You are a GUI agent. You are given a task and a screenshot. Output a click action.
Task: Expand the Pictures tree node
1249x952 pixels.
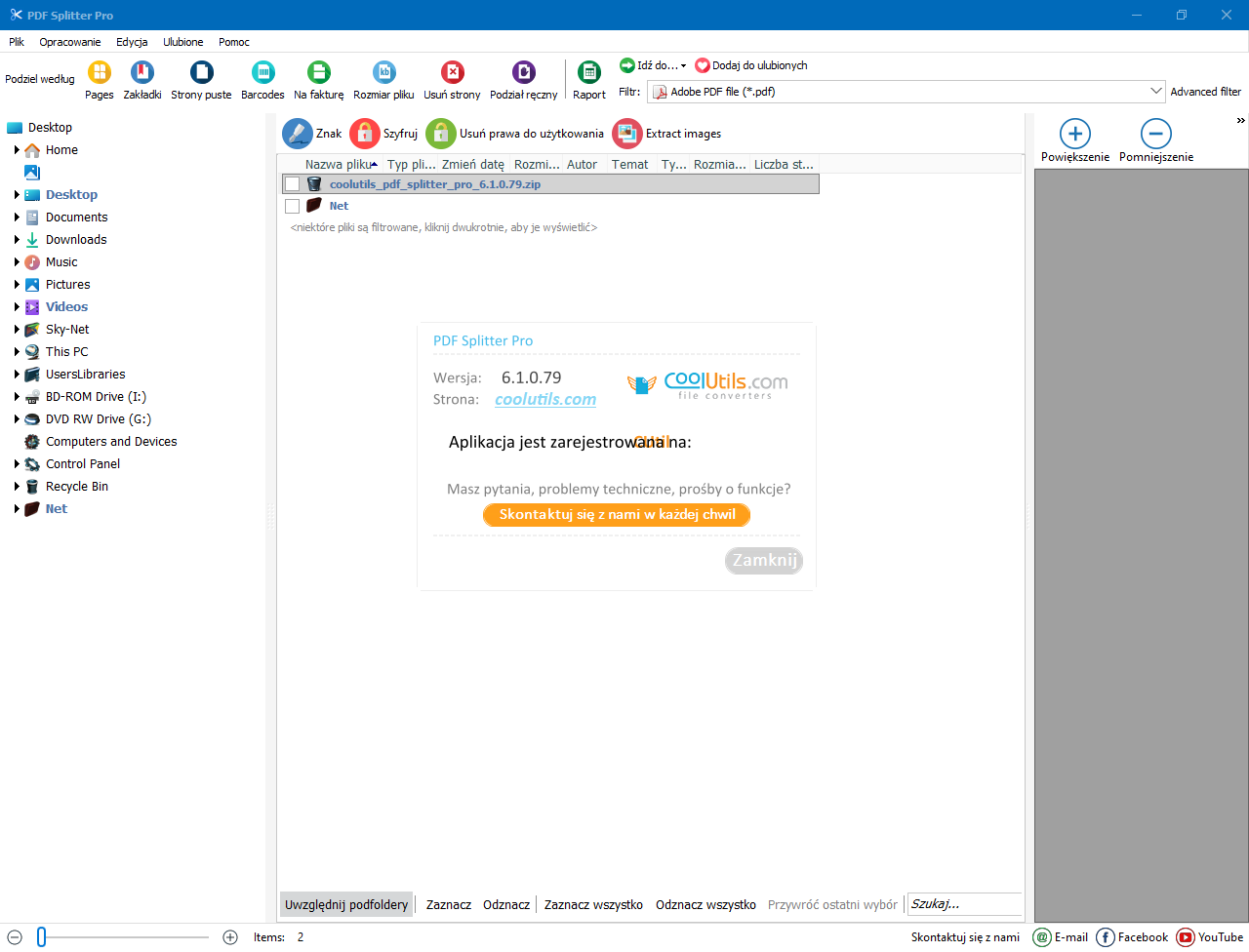tap(17, 285)
